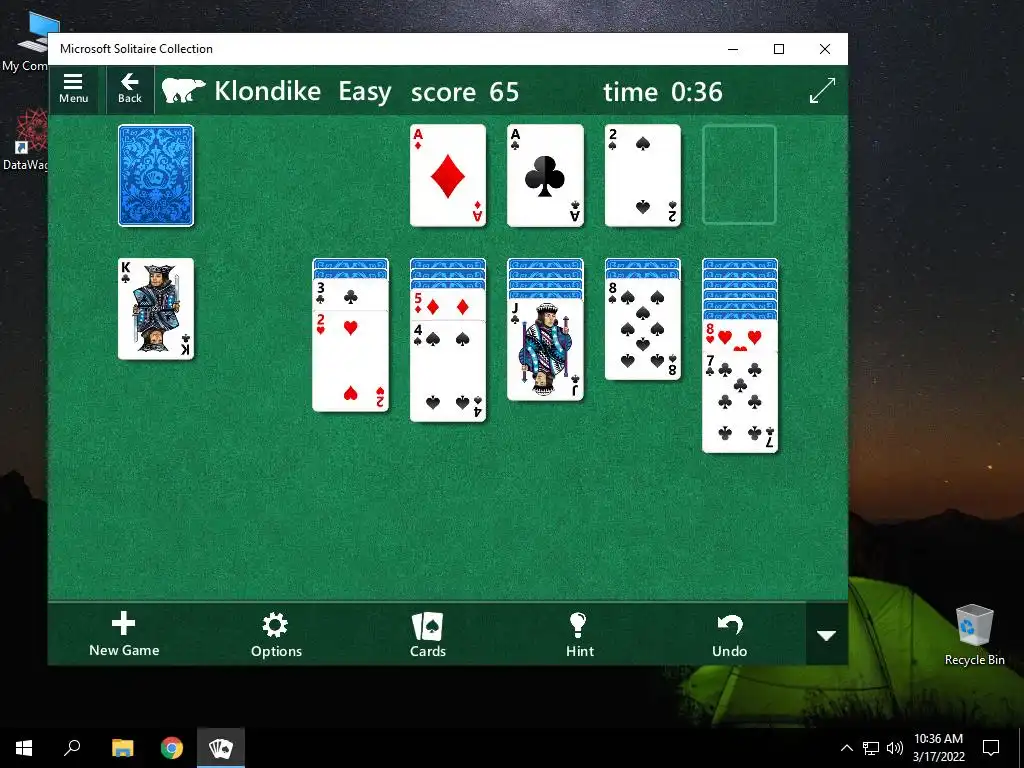The width and height of the screenshot is (1024, 768).
Task: Click the Ace of clubs foundation
Action: point(545,176)
